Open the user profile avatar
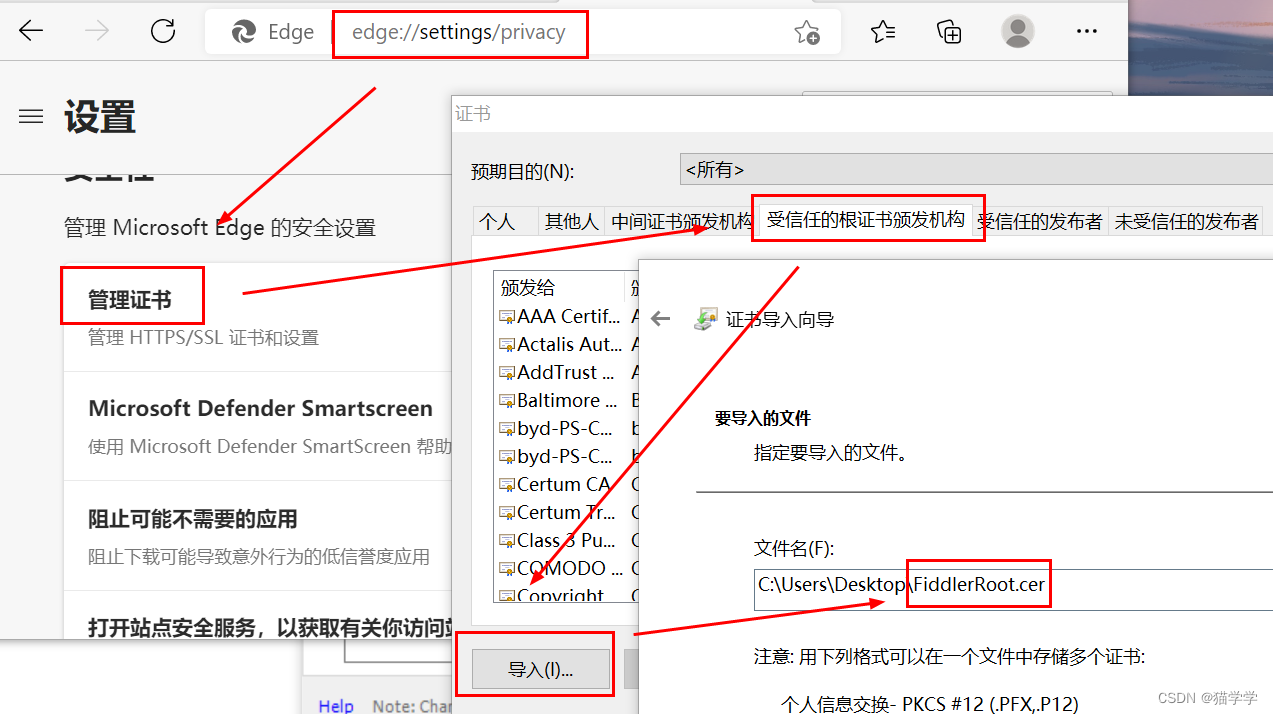This screenshot has height=714, width=1273. coord(1018,31)
